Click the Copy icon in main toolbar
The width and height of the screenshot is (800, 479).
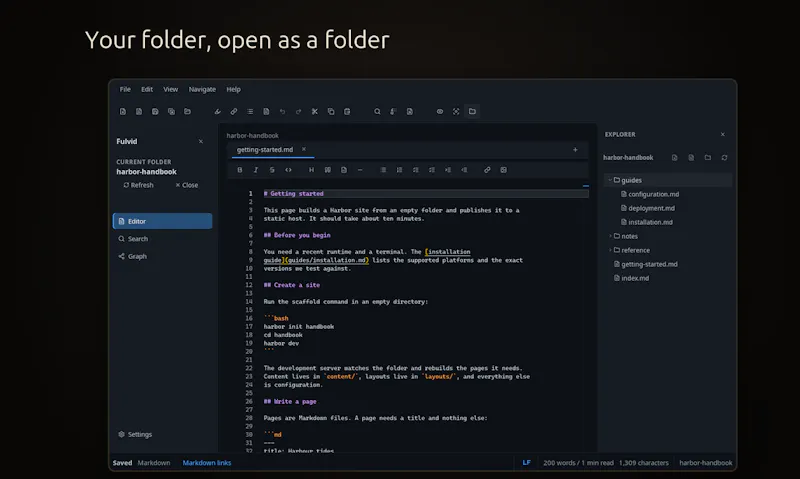pos(331,111)
